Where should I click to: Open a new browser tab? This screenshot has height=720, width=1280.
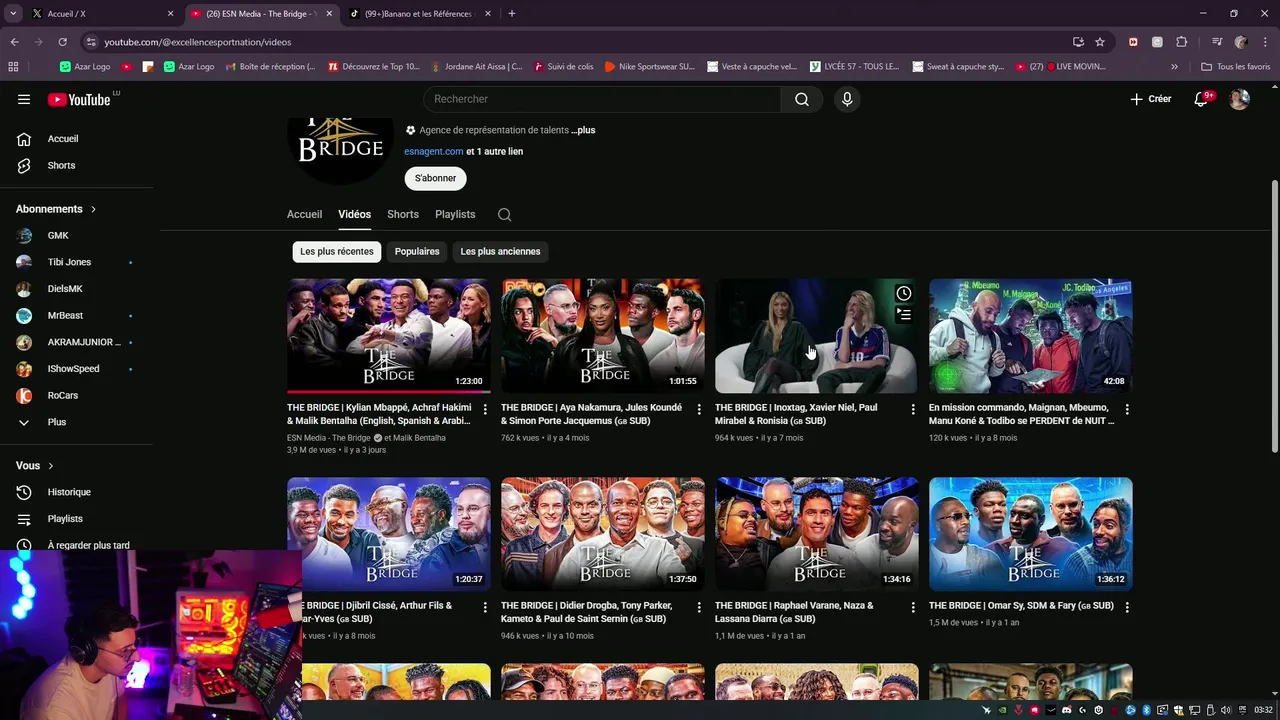point(512,14)
